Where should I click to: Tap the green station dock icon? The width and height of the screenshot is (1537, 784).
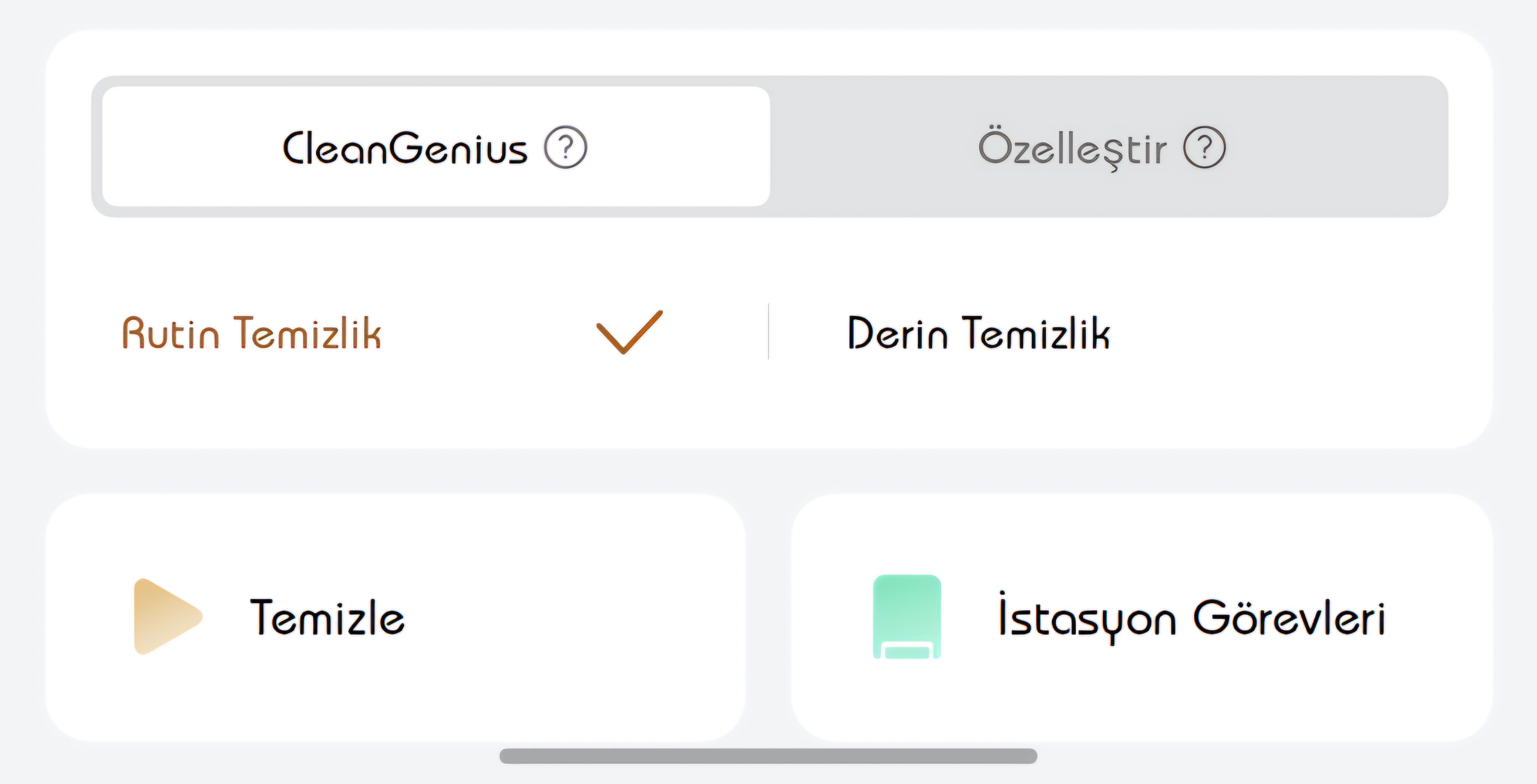point(906,616)
